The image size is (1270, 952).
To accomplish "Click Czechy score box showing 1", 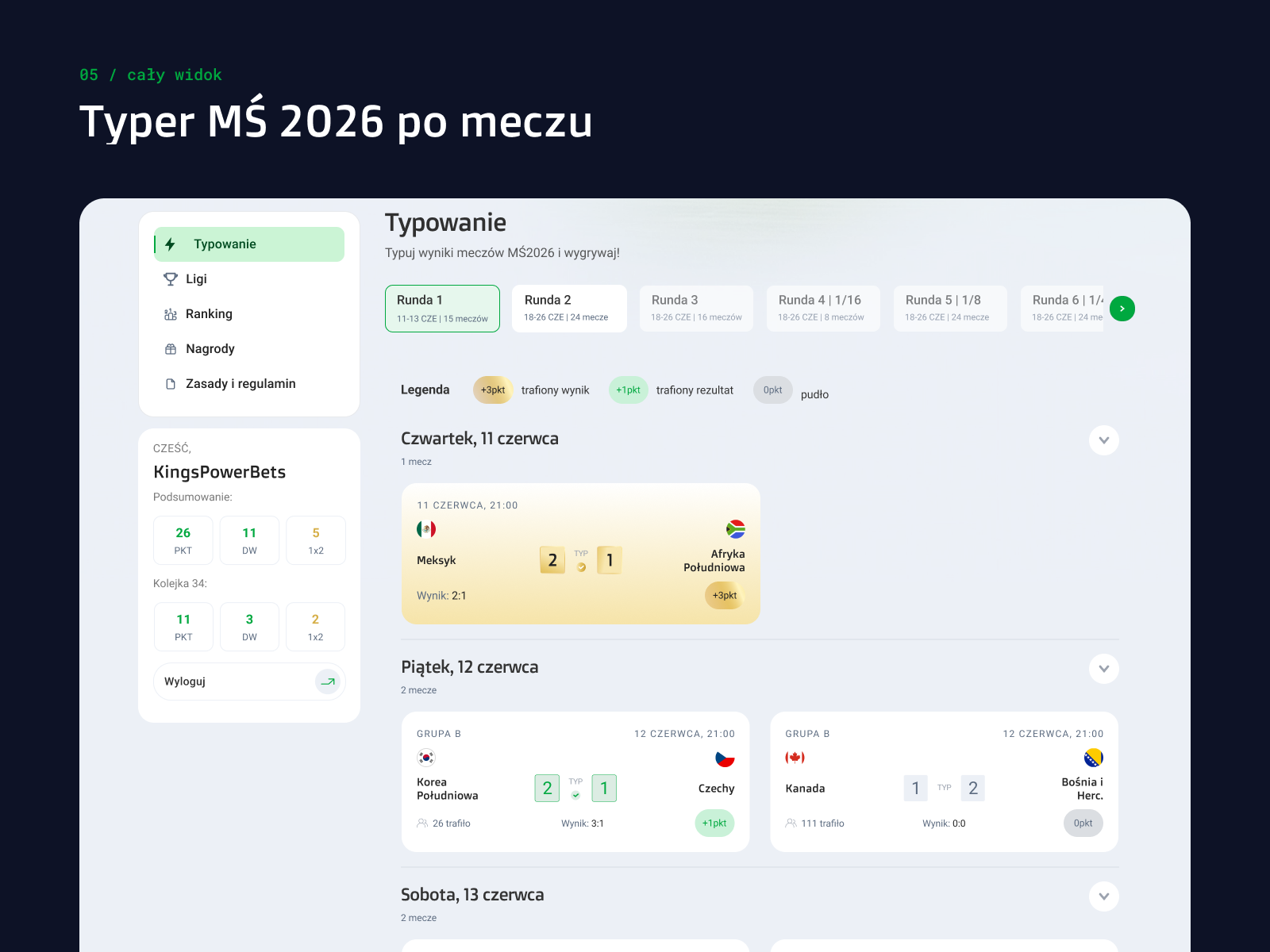I will [604, 788].
